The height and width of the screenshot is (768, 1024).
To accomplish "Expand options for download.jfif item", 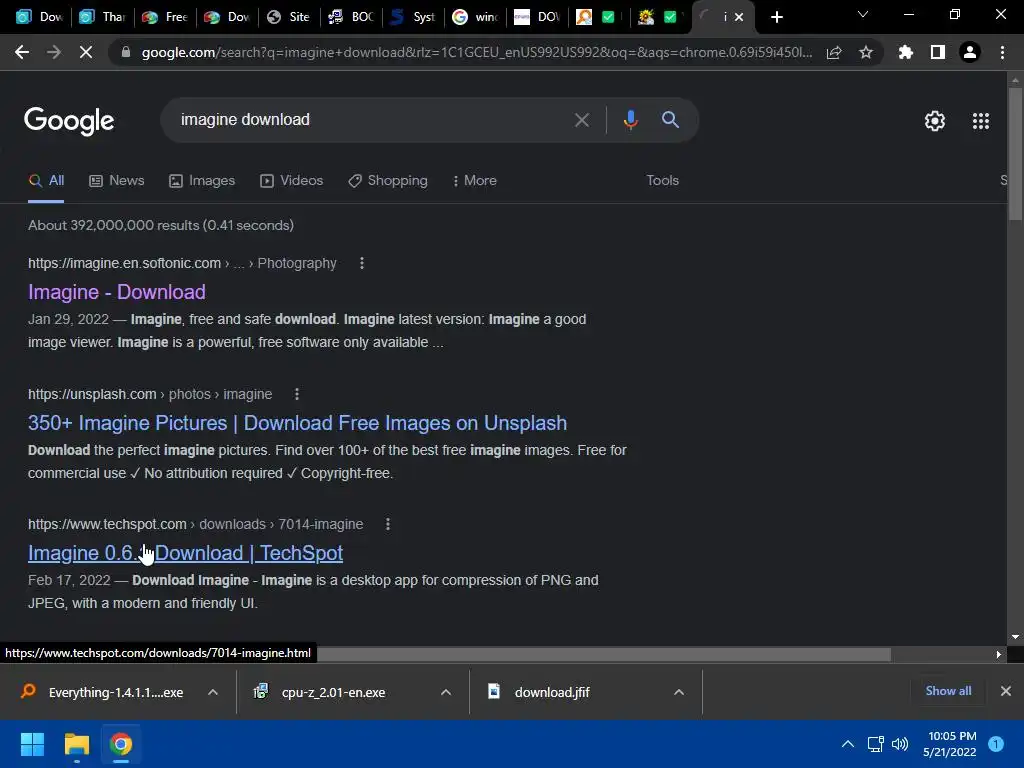I will click(x=679, y=692).
